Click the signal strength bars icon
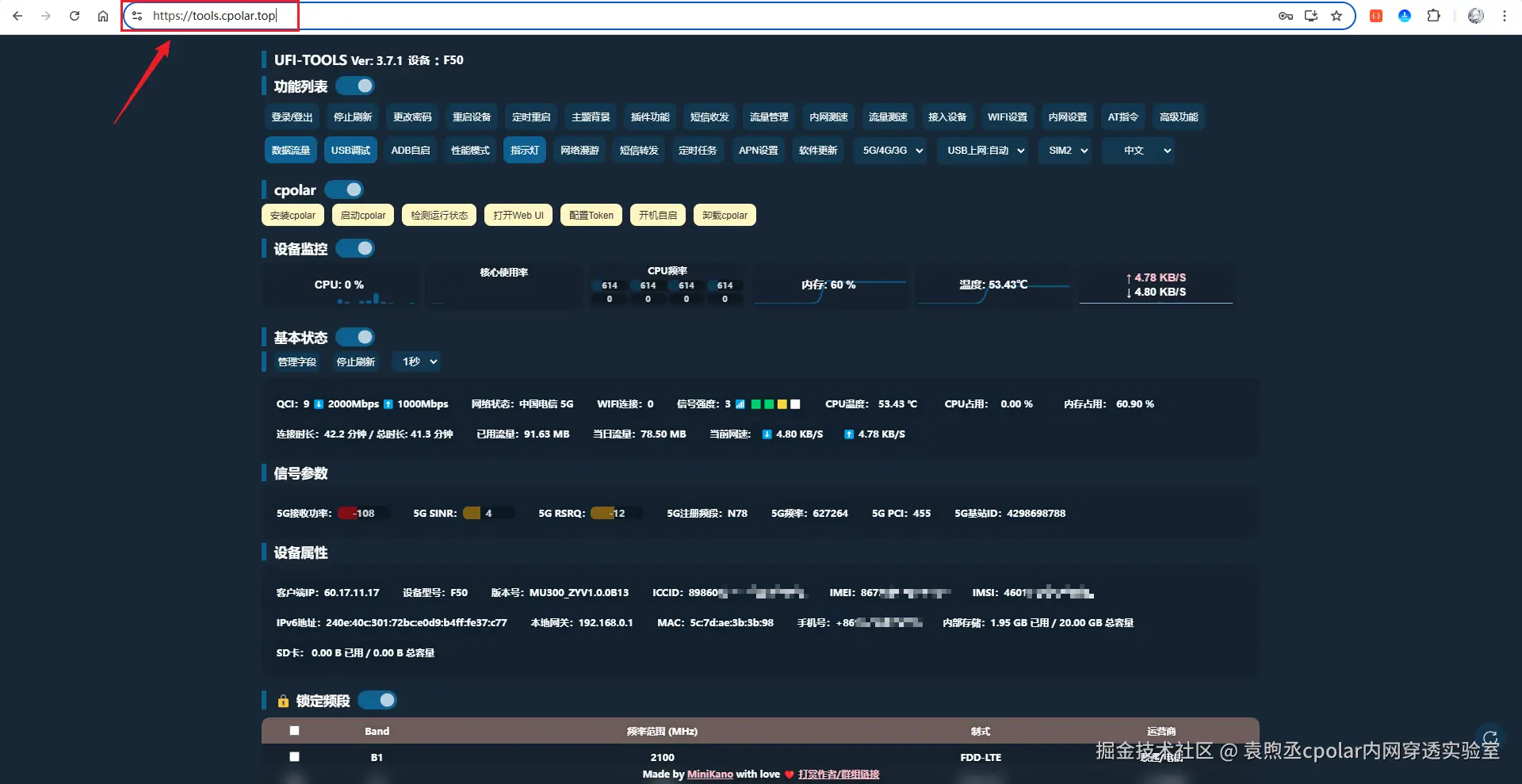This screenshot has height=784, width=1522. (740, 404)
